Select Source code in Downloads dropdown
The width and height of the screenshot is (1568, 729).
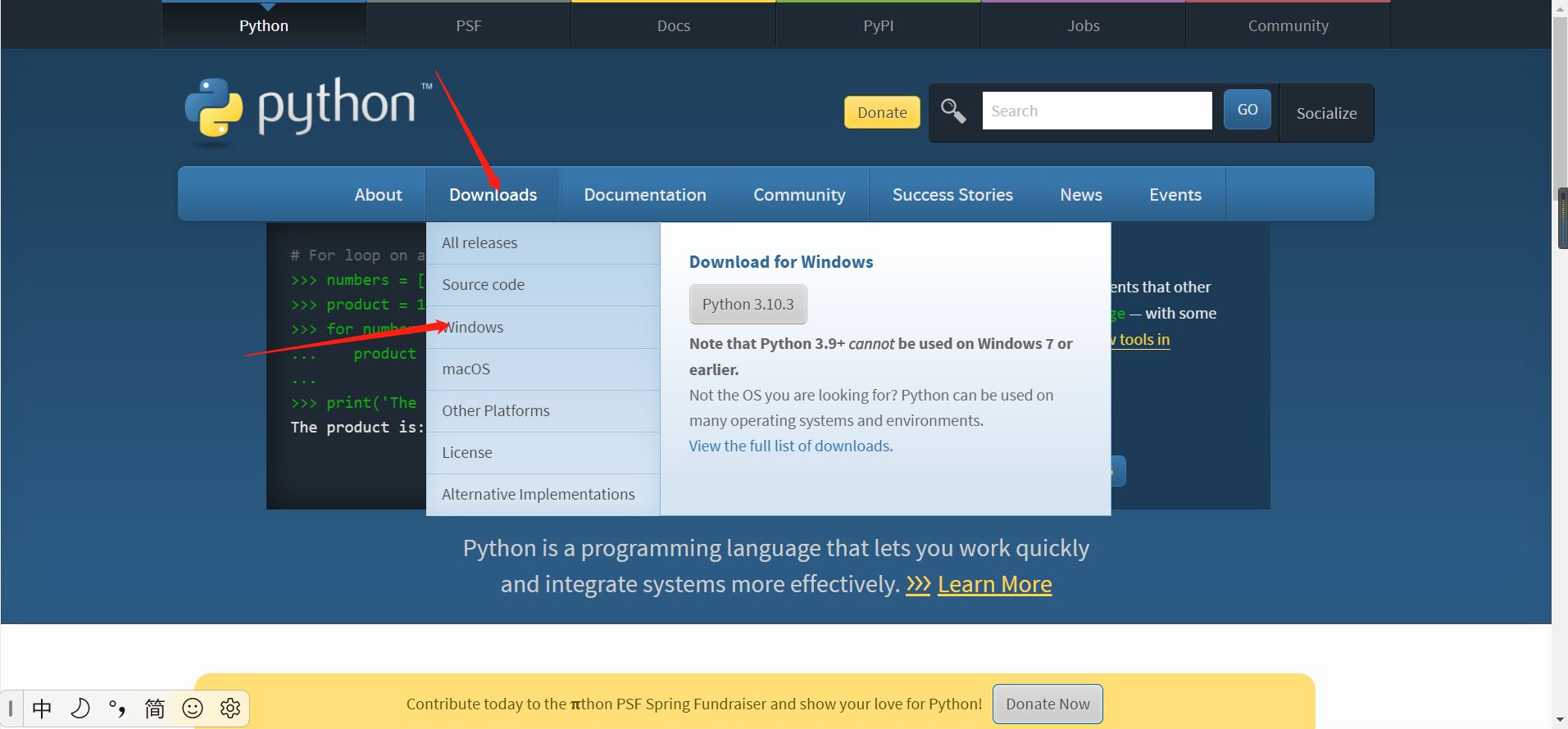(x=543, y=285)
